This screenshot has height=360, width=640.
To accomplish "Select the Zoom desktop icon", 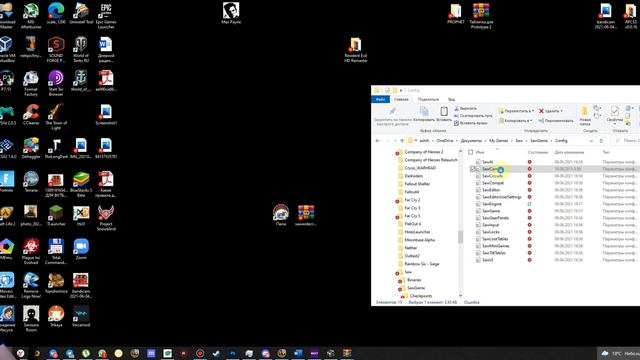I will click(81, 249).
